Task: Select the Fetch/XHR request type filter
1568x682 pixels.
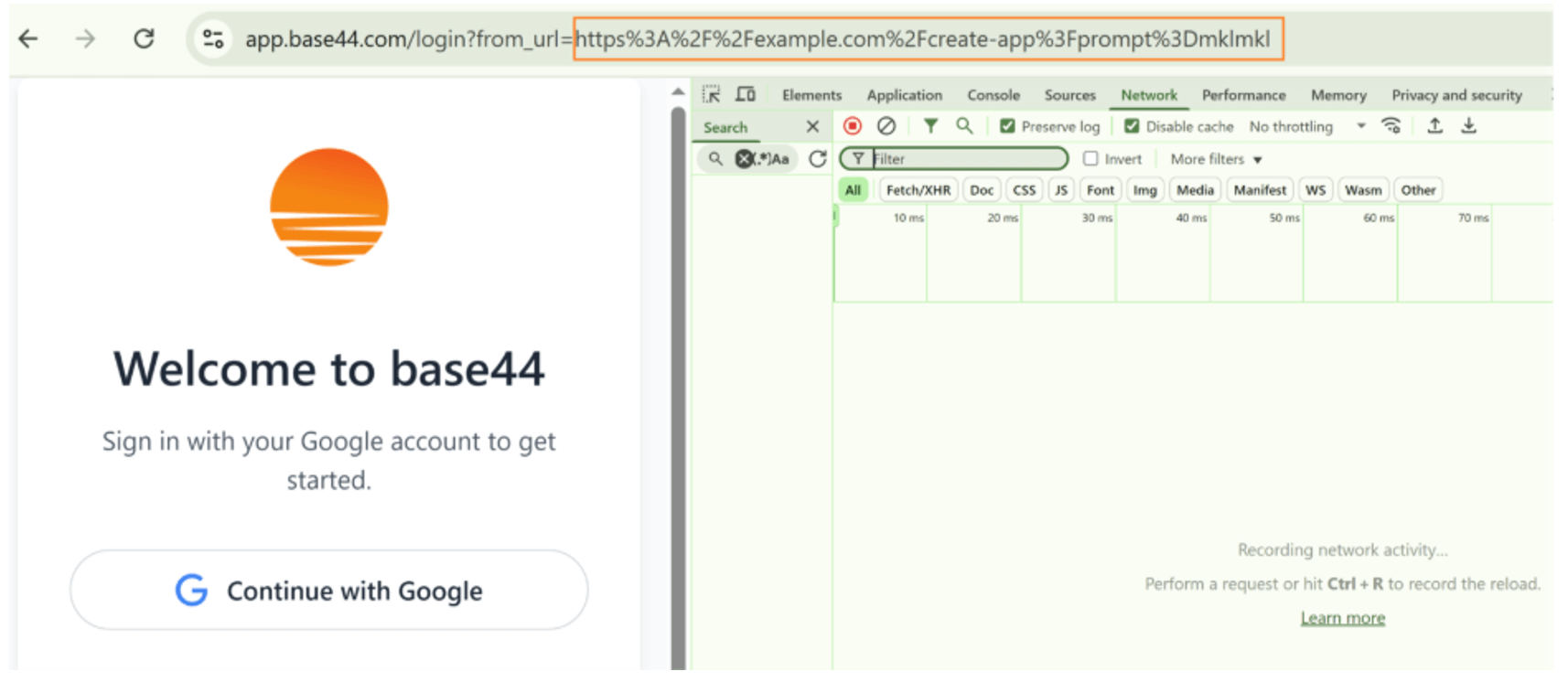Action: [x=918, y=190]
